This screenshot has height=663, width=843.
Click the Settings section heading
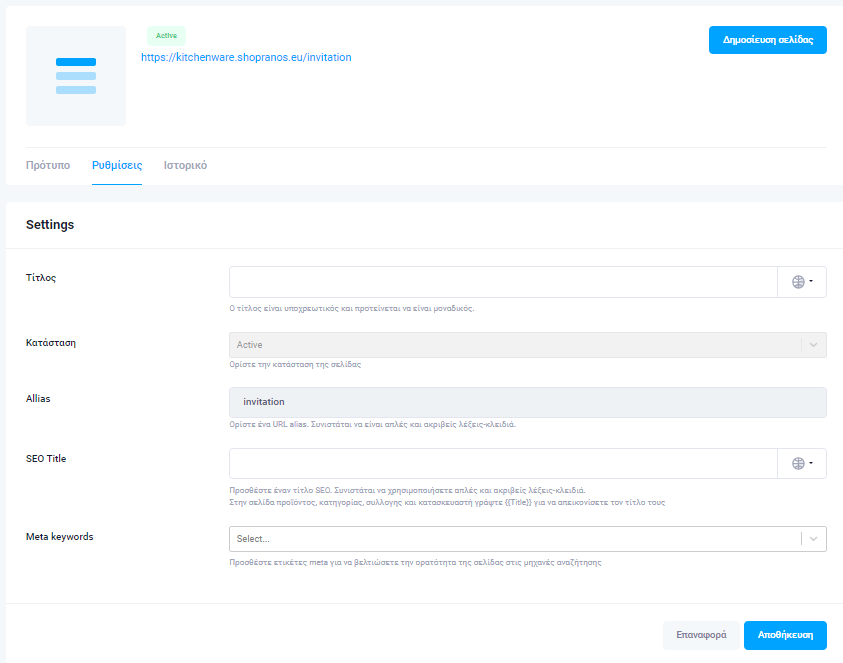50,225
